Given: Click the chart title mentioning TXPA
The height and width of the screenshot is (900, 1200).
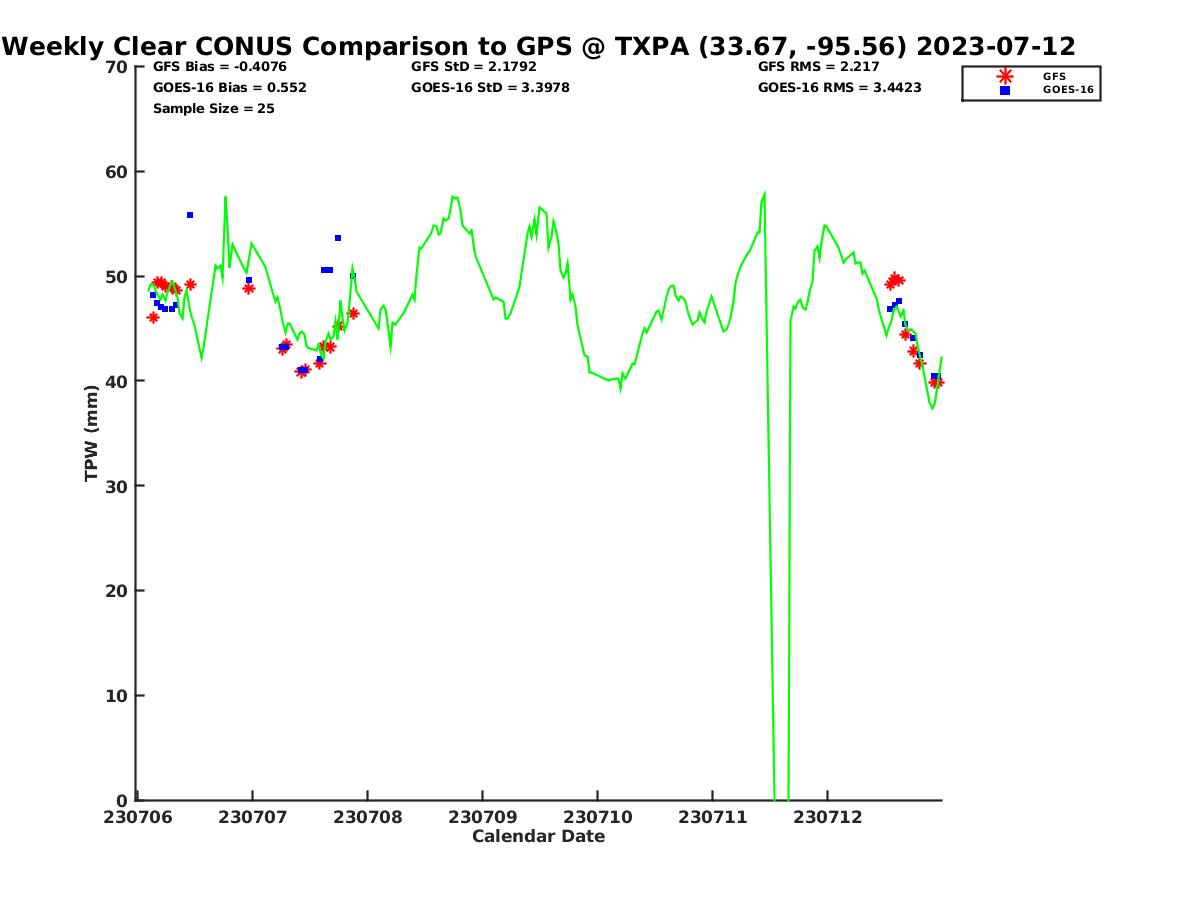Looking at the screenshot, I should (x=539, y=46).
